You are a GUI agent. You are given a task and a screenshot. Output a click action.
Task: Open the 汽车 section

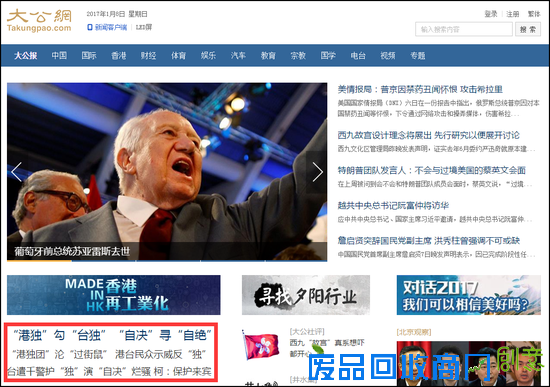pyautogui.click(x=238, y=55)
